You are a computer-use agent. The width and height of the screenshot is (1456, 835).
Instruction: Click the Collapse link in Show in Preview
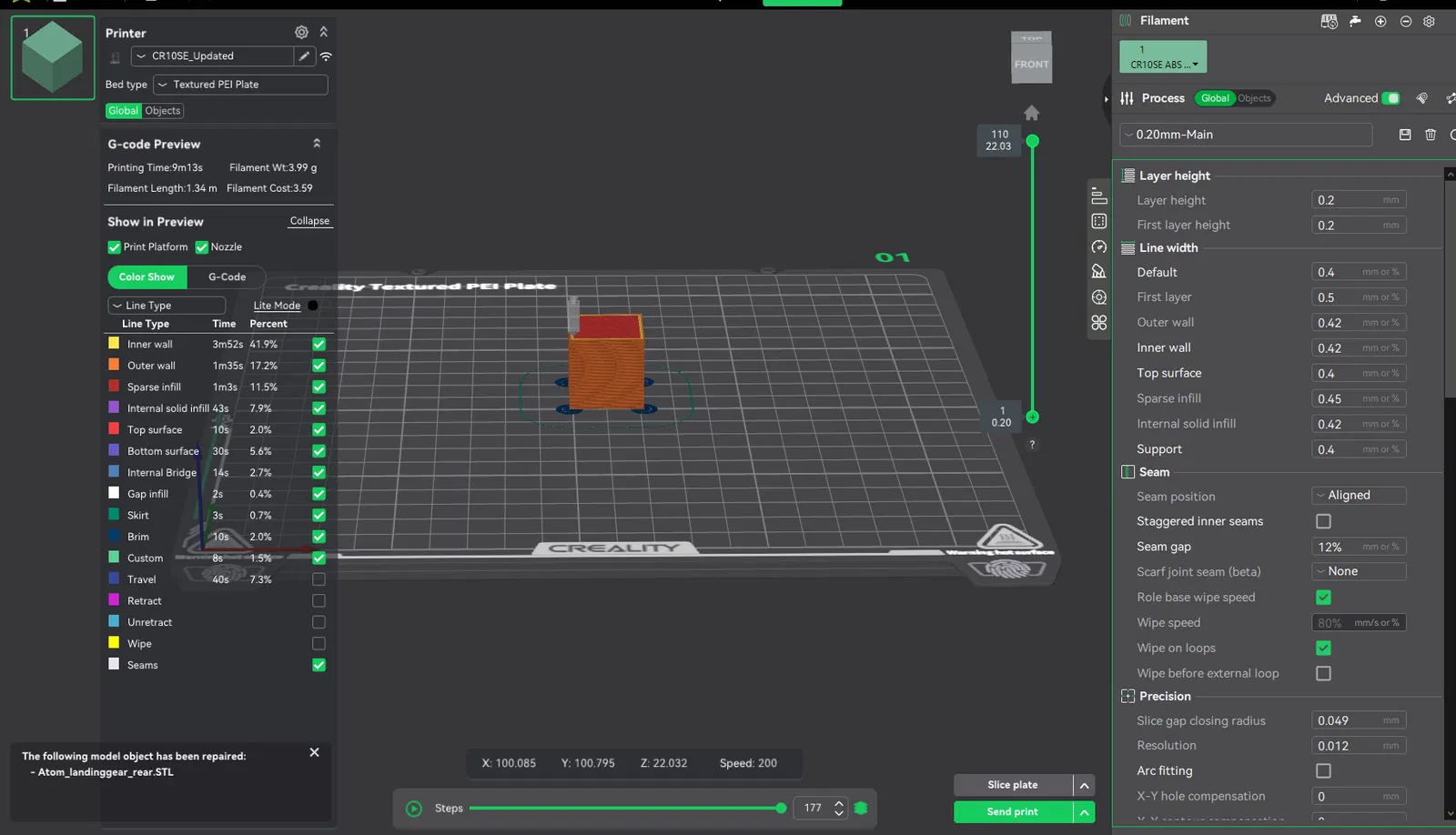pos(309,221)
